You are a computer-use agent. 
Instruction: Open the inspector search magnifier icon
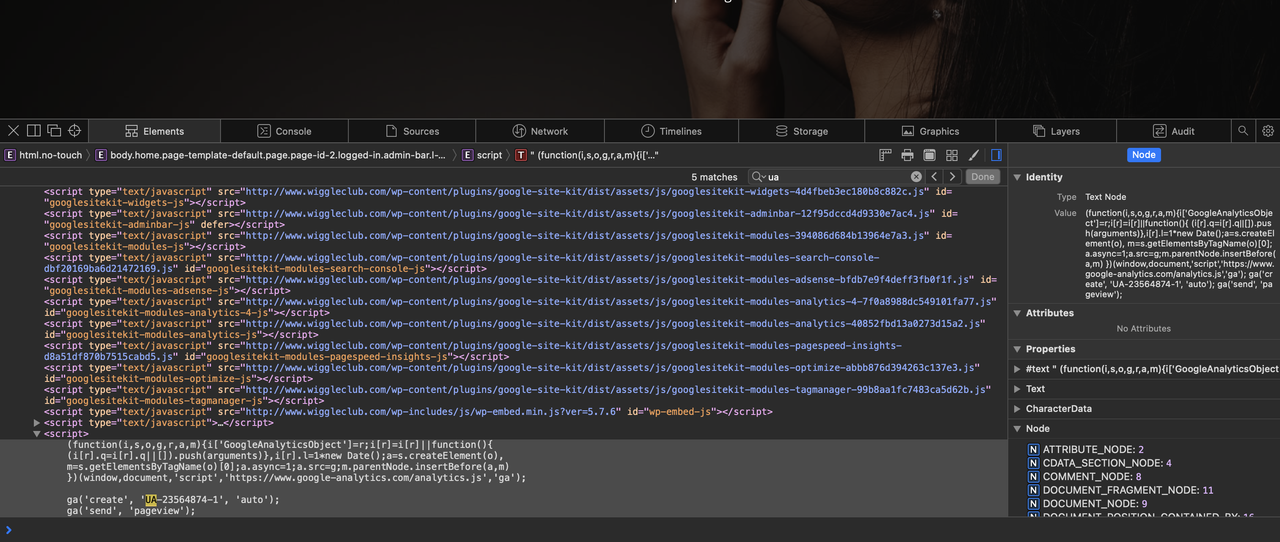(x=1243, y=131)
